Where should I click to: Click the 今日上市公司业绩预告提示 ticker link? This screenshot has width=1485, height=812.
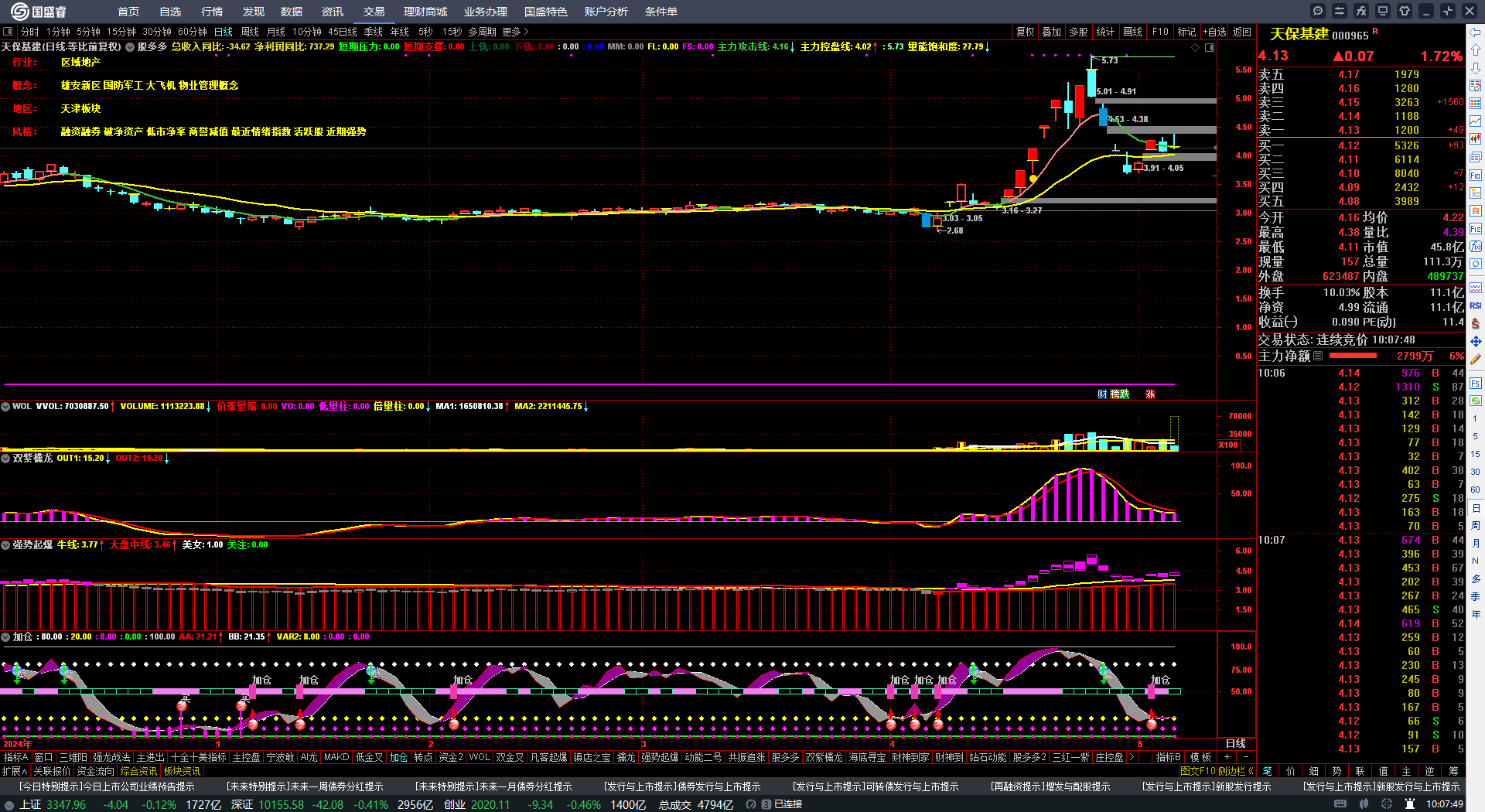106,786
